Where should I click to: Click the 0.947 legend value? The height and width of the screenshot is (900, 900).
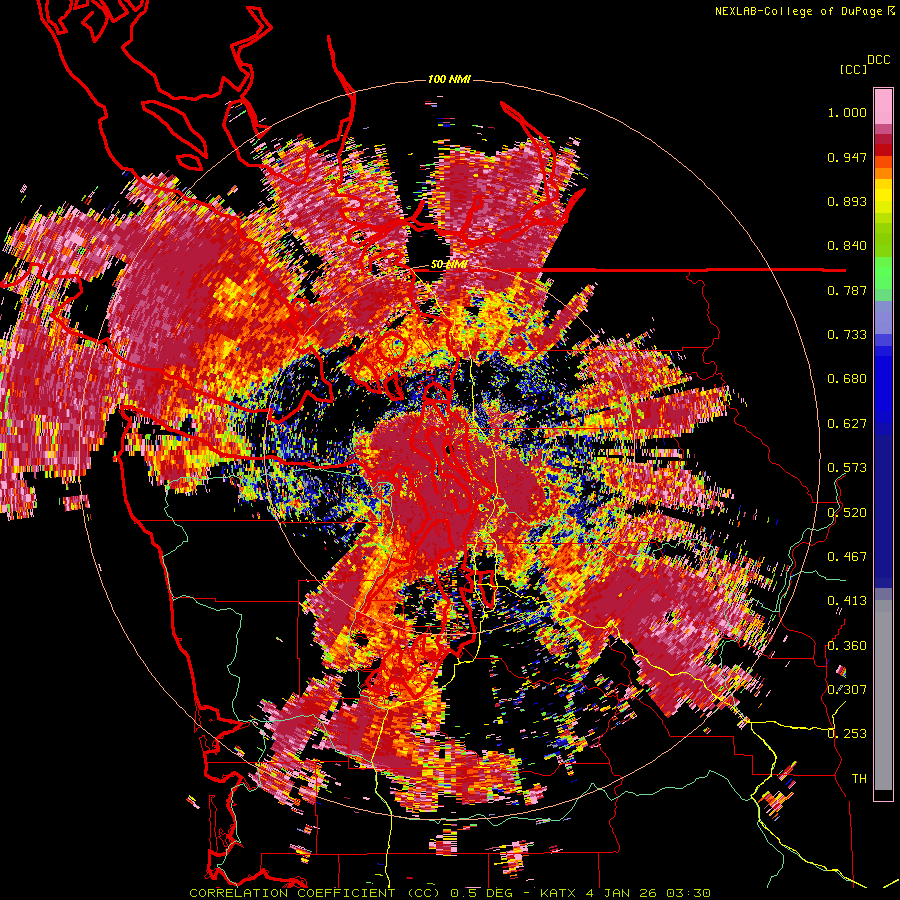(x=847, y=157)
